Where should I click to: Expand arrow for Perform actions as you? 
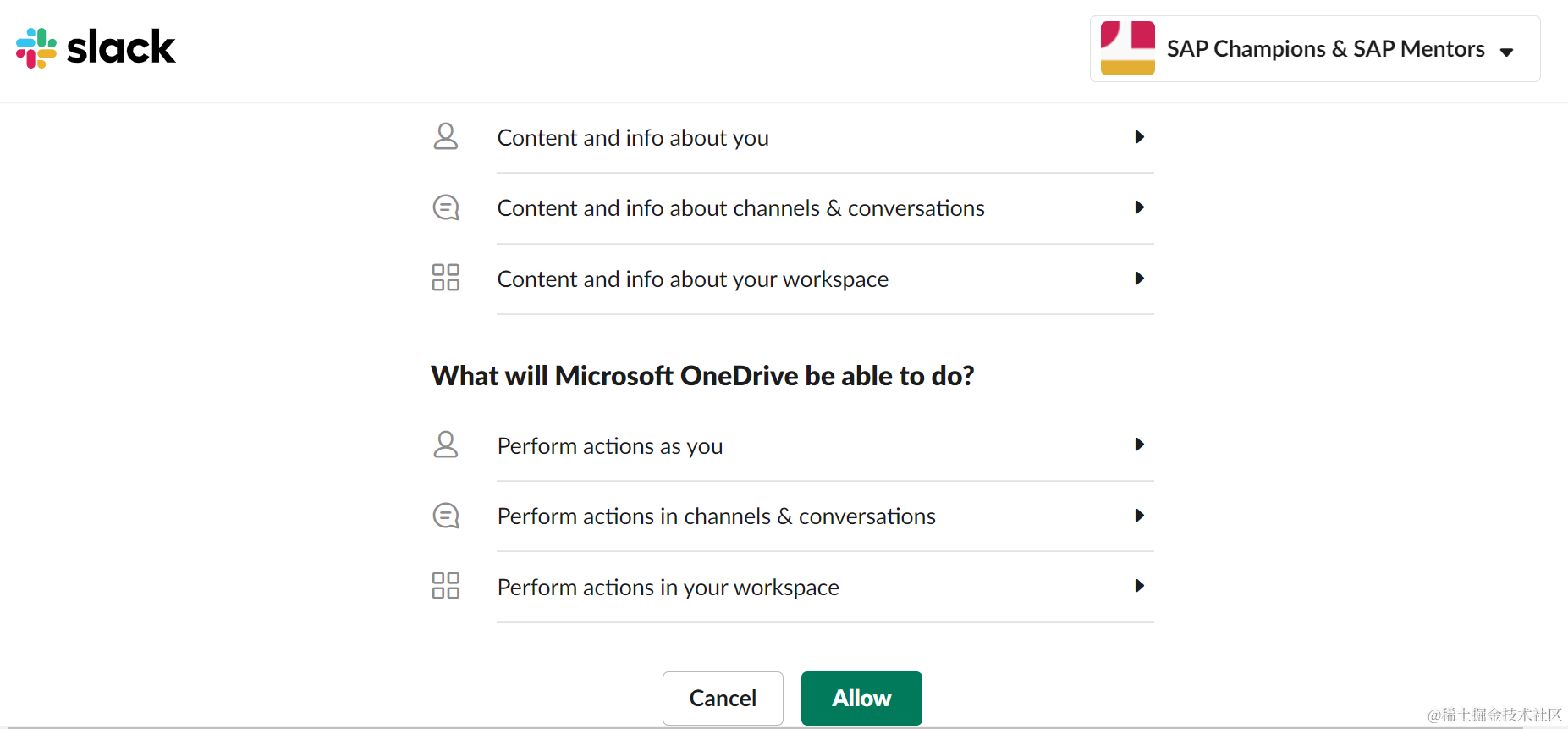click(x=1139, y=445)
